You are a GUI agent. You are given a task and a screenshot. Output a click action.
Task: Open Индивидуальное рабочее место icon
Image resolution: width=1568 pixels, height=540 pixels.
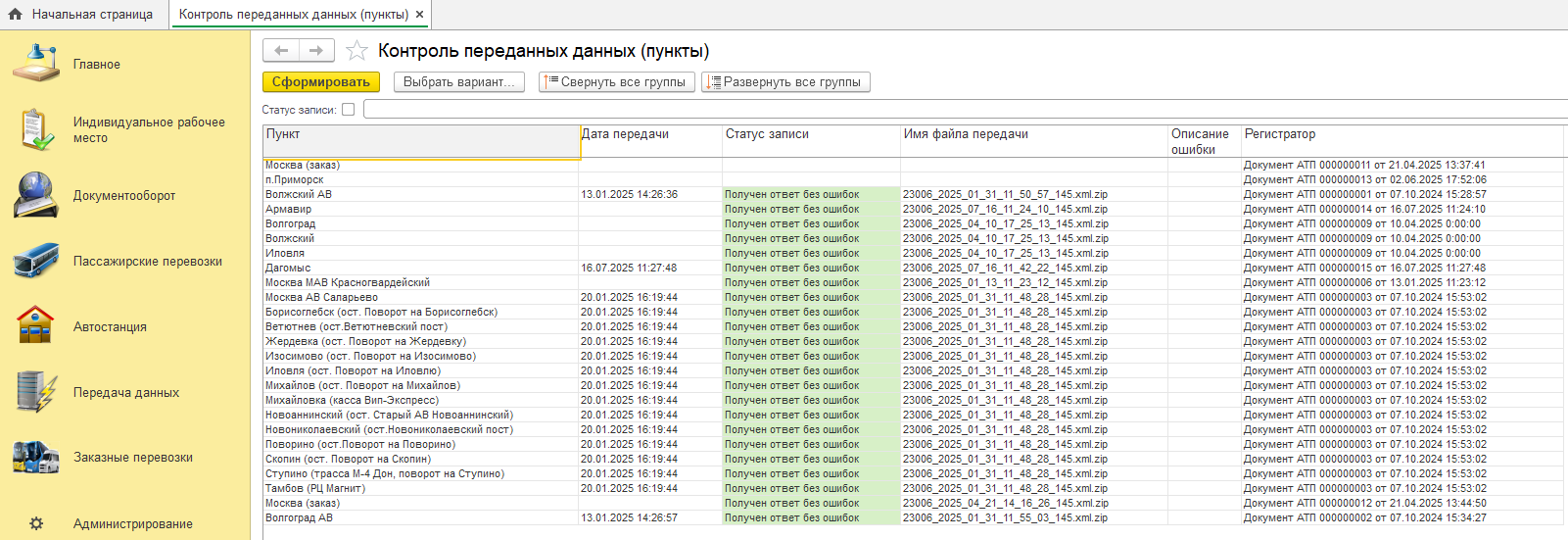click(36, 129)
